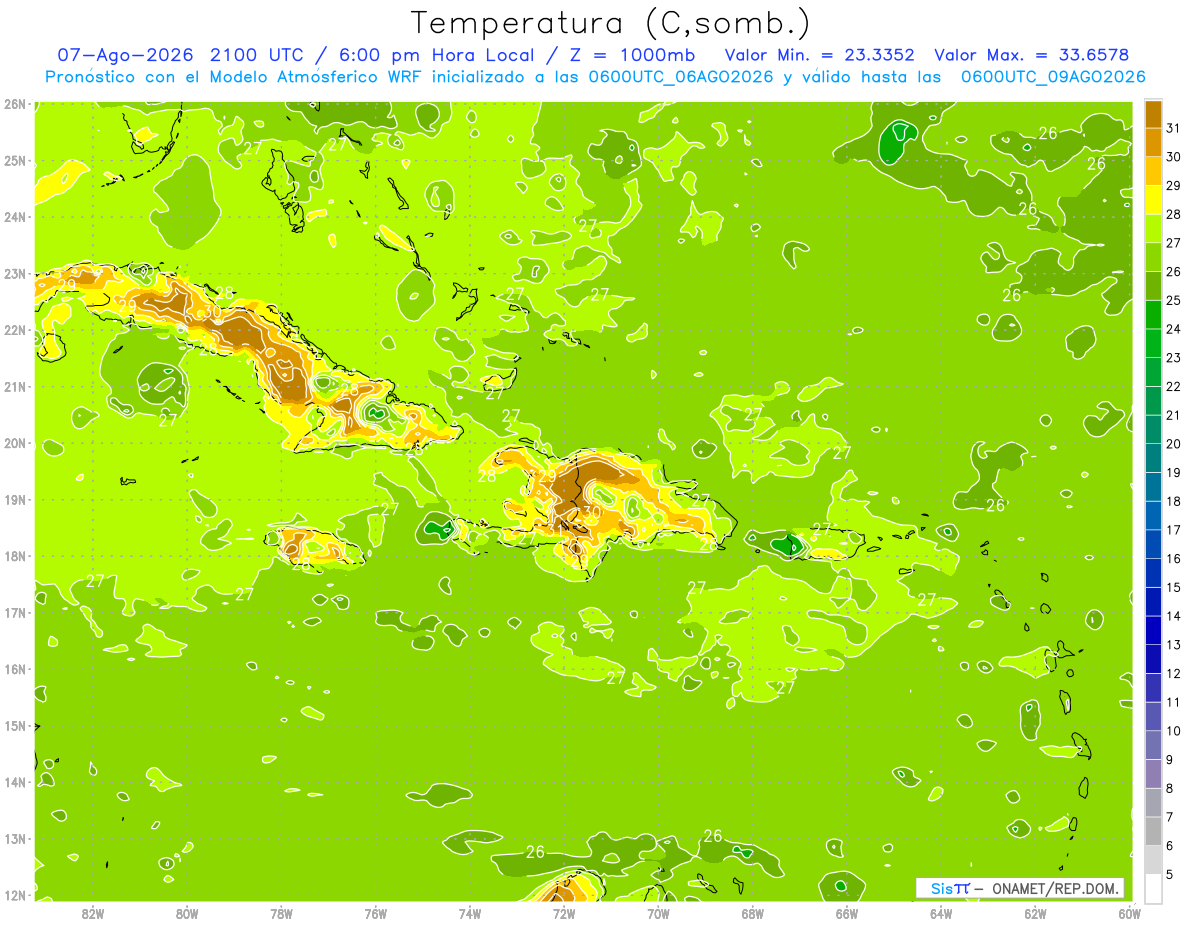Click the longitude label 64W

(x=941, y=913)
